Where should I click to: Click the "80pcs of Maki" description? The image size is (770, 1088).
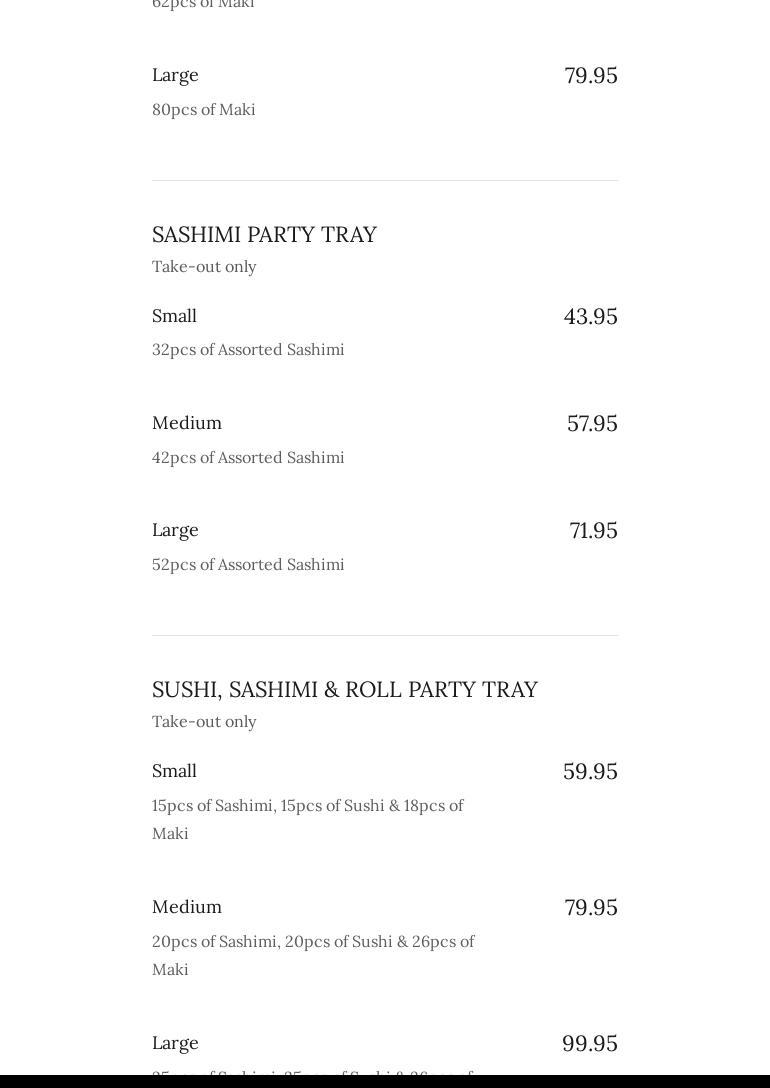coord(203,109)
